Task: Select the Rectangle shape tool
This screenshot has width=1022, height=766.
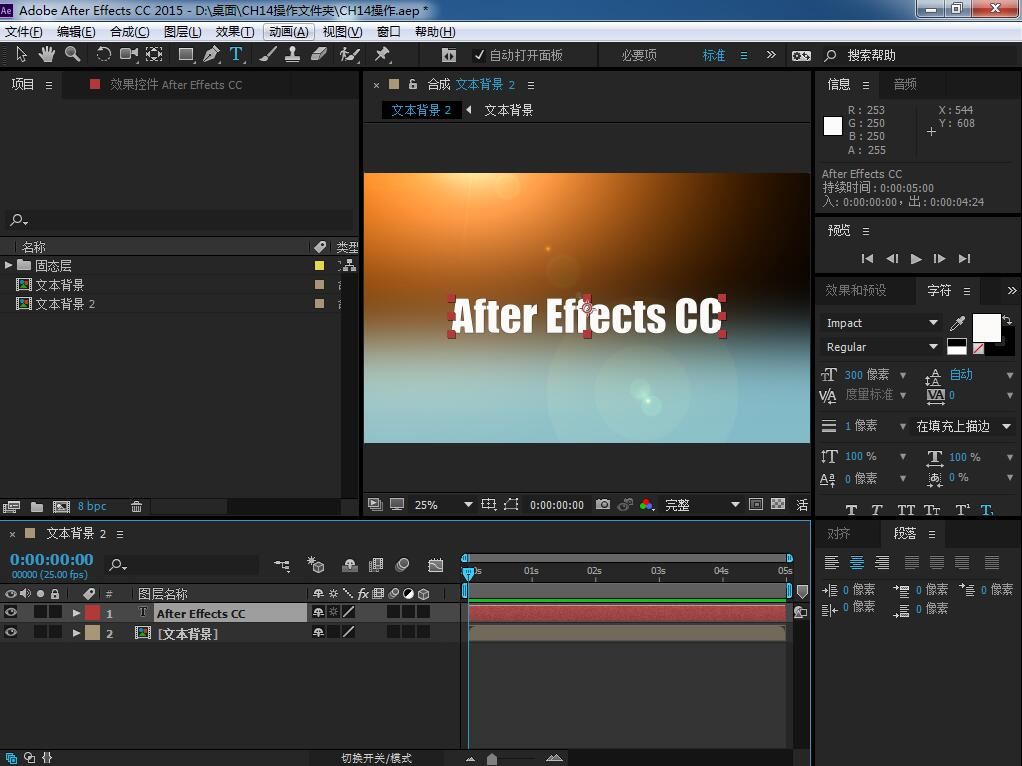Action: 186,55
